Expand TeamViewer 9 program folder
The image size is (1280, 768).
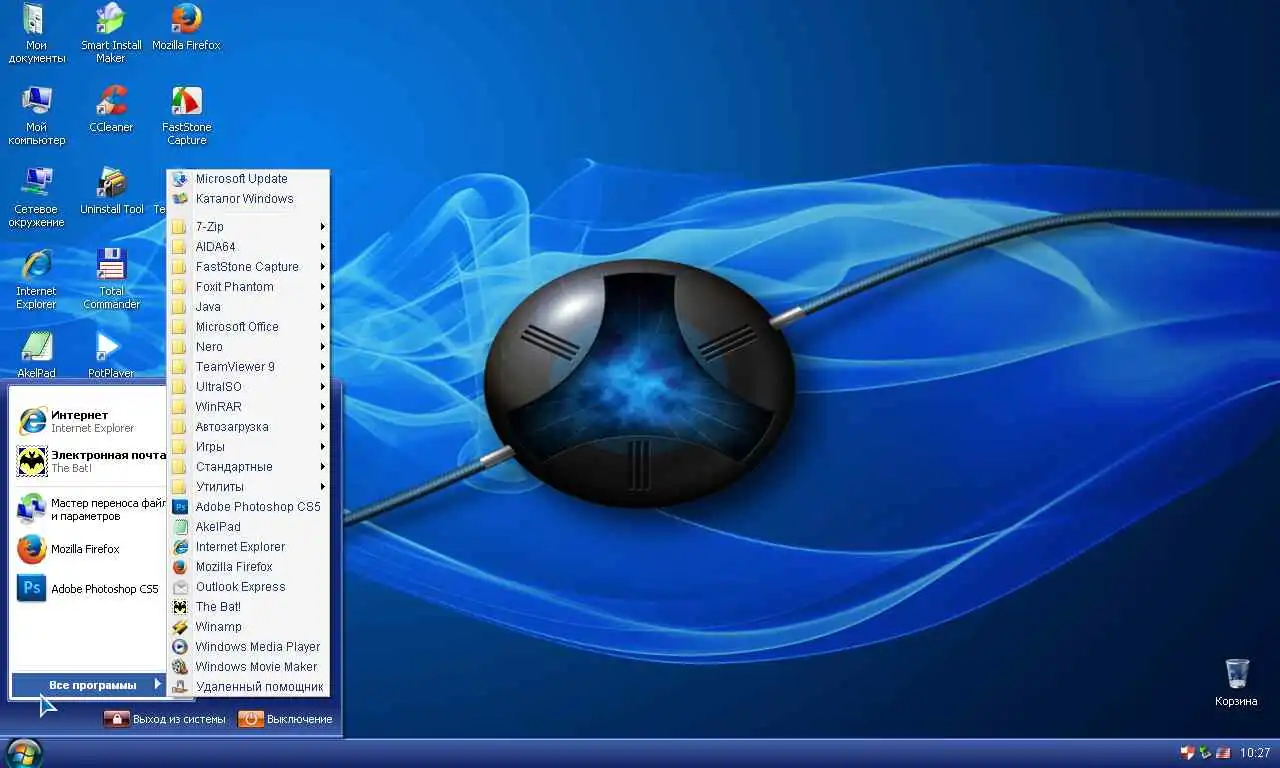(249, 367)
